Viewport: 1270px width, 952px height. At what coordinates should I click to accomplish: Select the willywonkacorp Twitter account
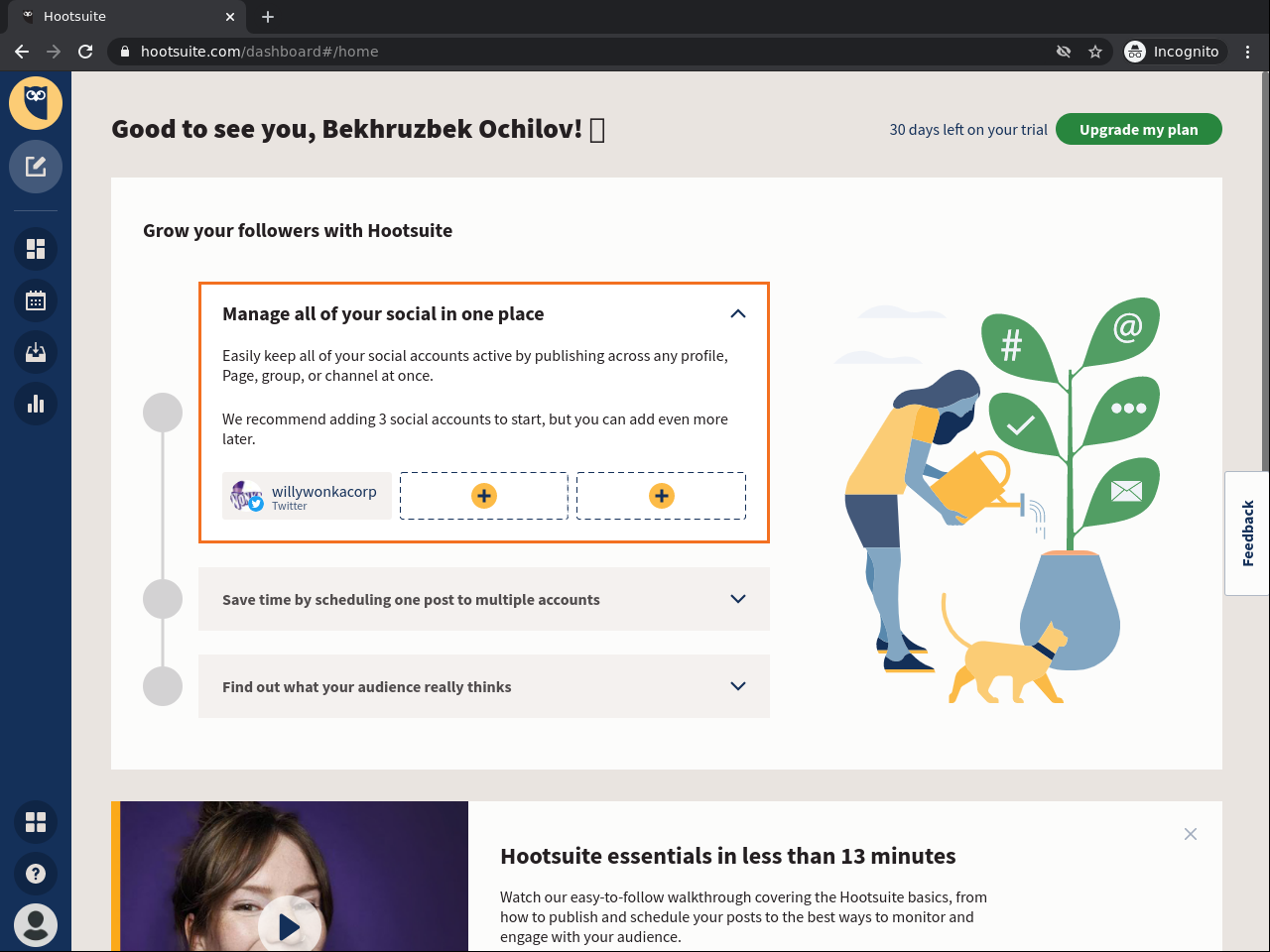coord(307,496)
